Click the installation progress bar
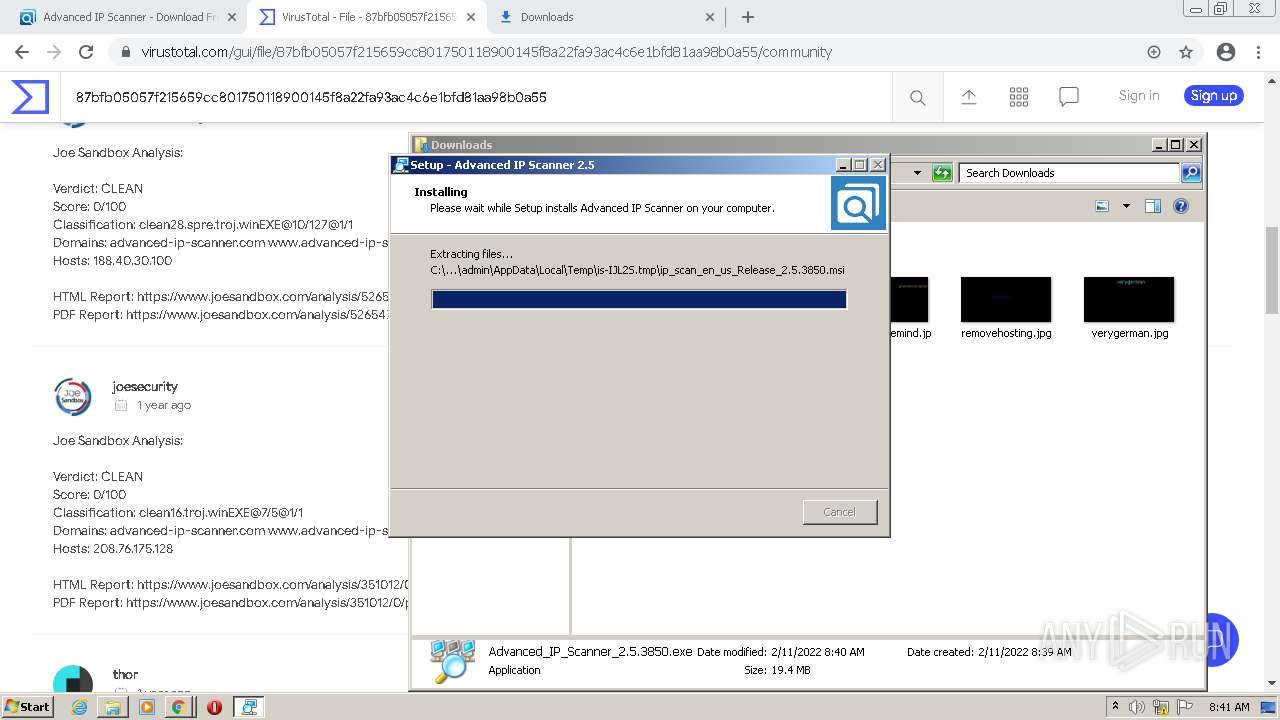This screenshot has width=1280, height=720. point(639,299)
